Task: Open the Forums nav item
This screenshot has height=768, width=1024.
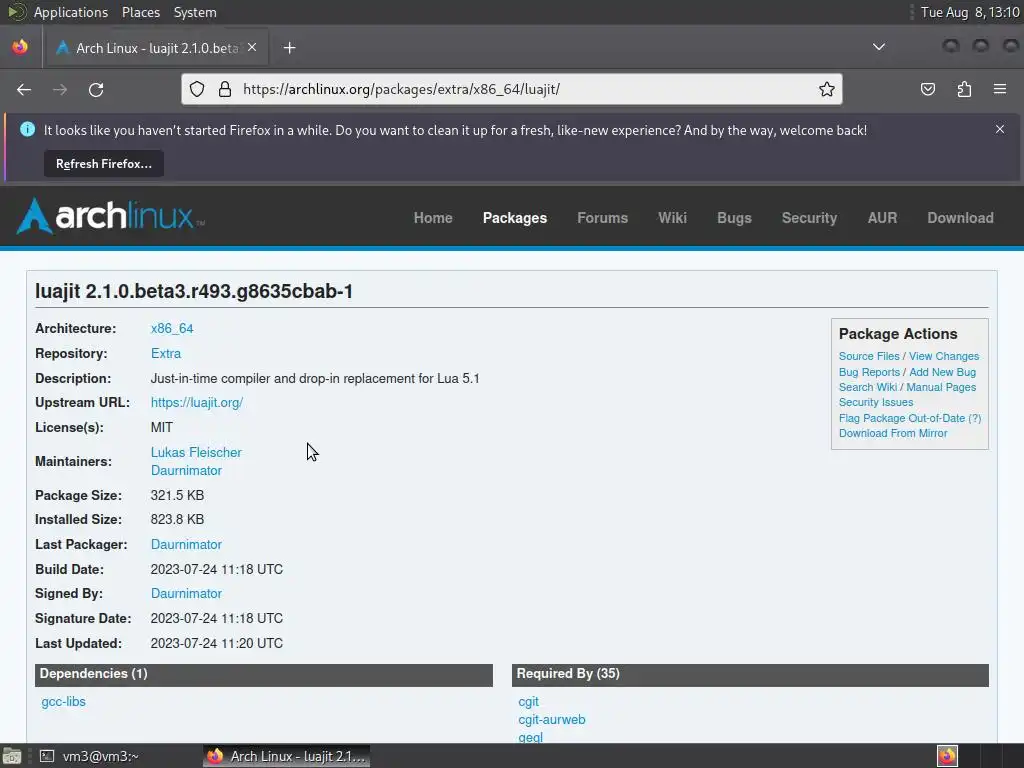Action: pyautogui.click(x=602, y=218)
